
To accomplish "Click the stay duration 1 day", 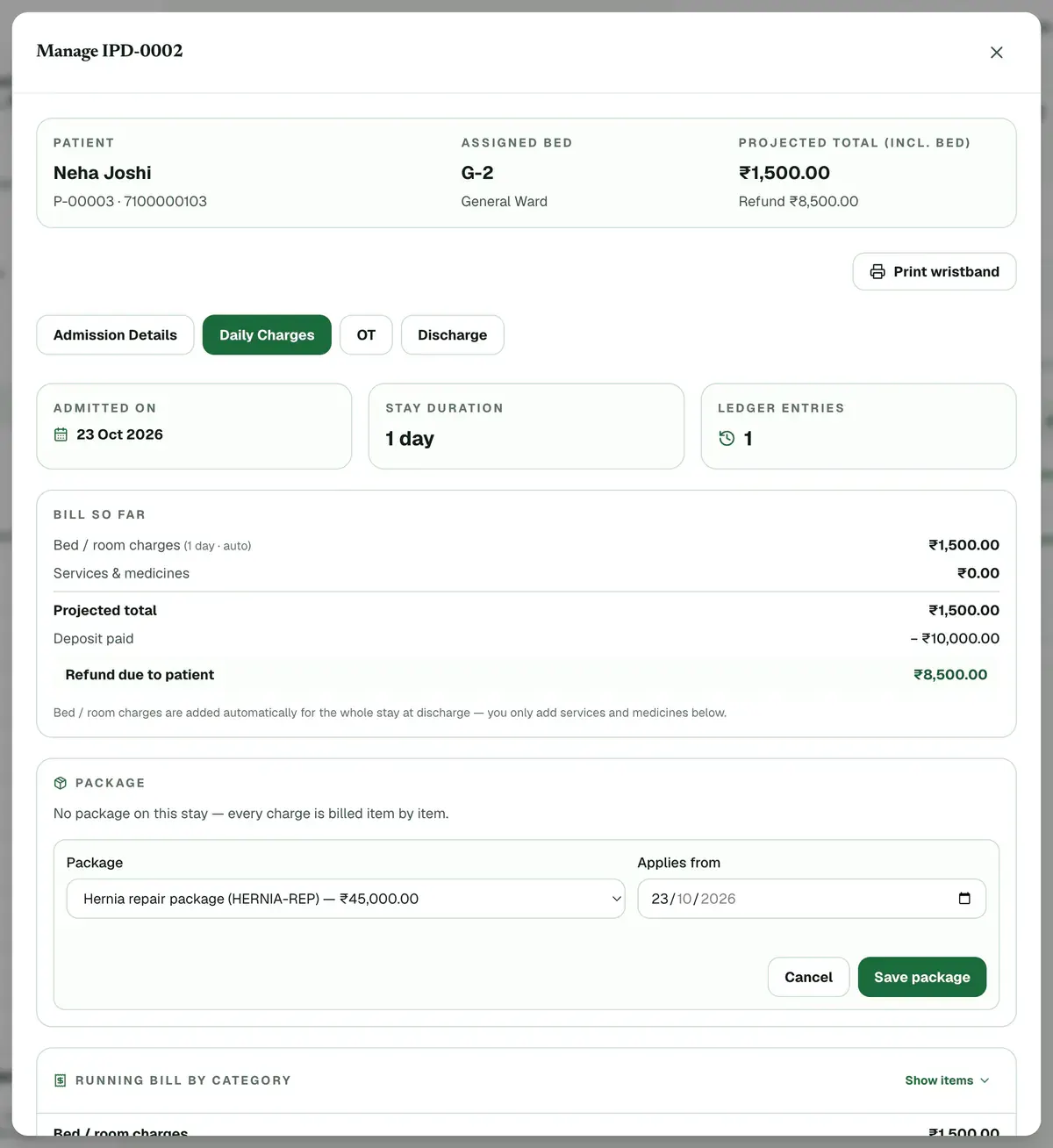I will click(x=410, y=439).
